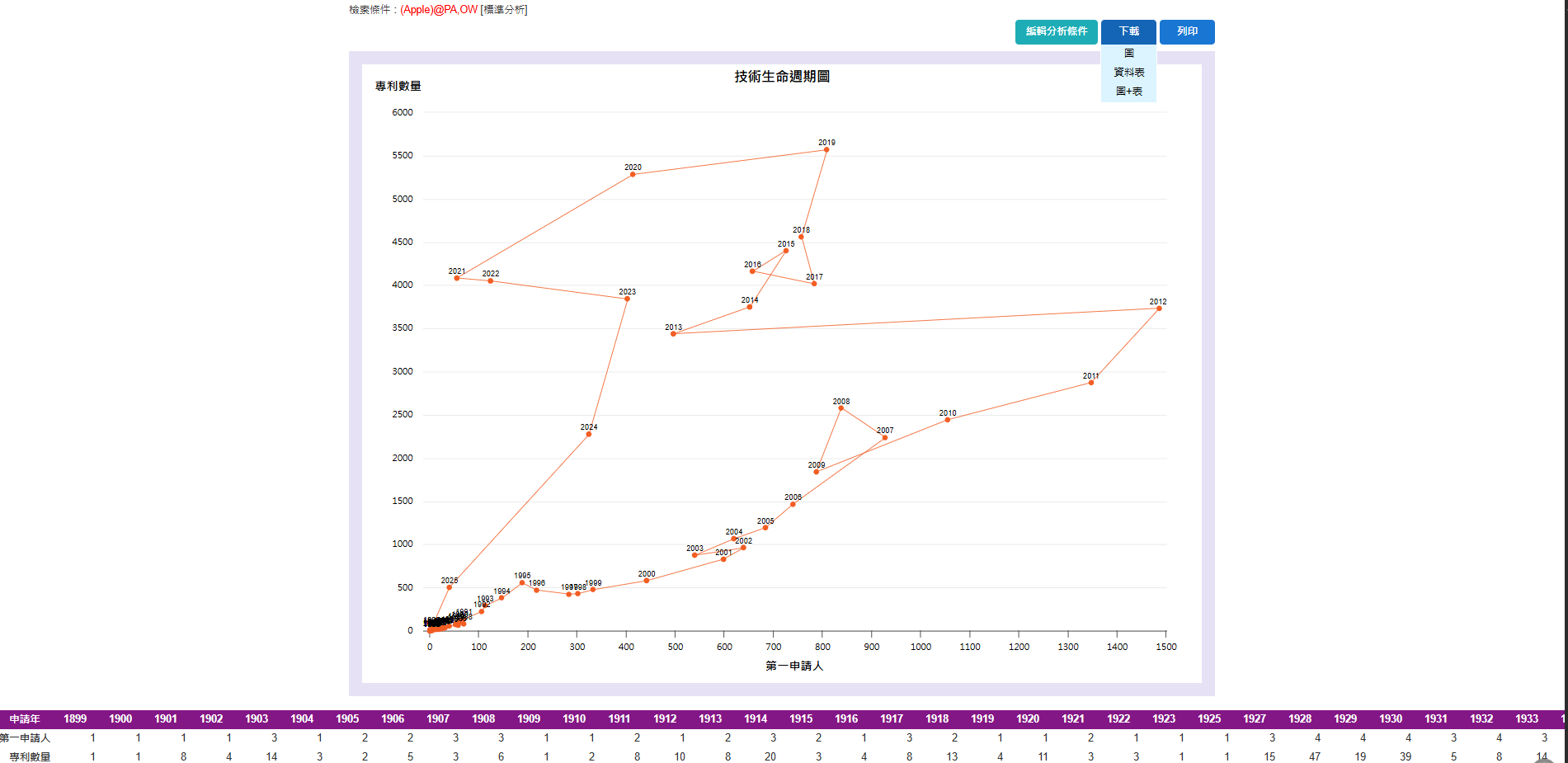
Task: Choose 圖 from the download menu
Action: click(x=1128, y=54)
